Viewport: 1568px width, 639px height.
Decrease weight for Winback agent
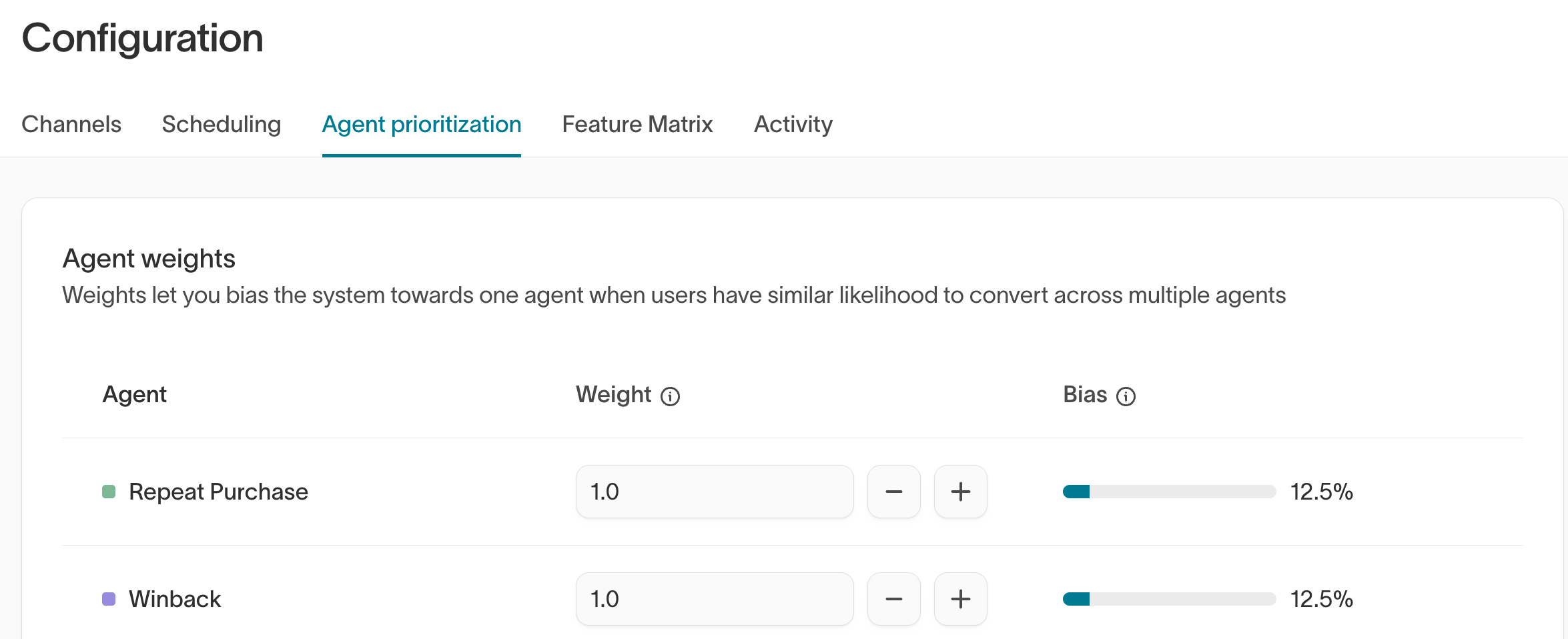(894, 599)
